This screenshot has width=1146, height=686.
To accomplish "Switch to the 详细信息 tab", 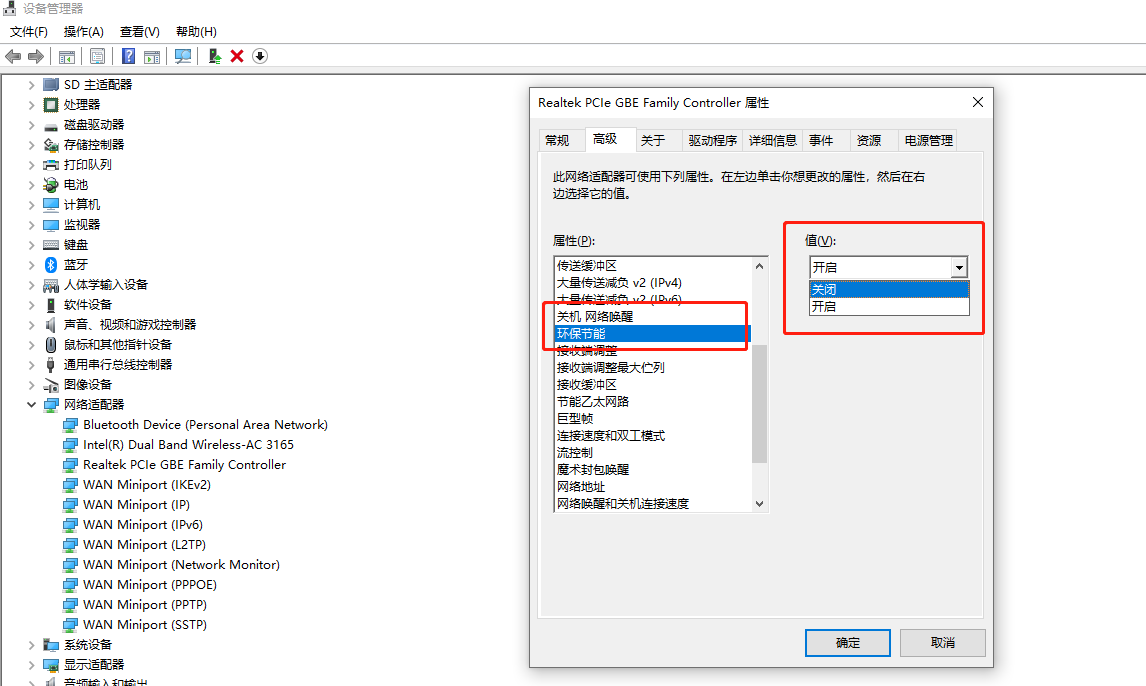I will (773, 140).
